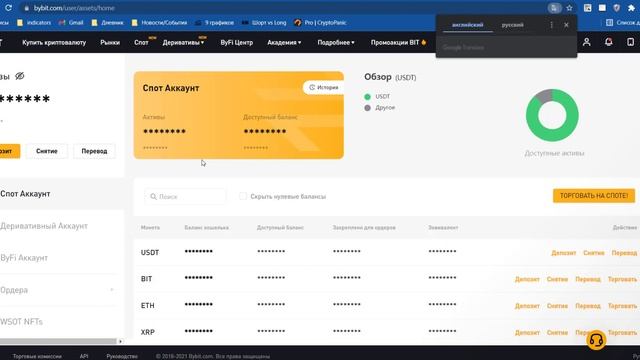Switch translation to английский tab
The image size is (640, 360).
click(467, 25)
